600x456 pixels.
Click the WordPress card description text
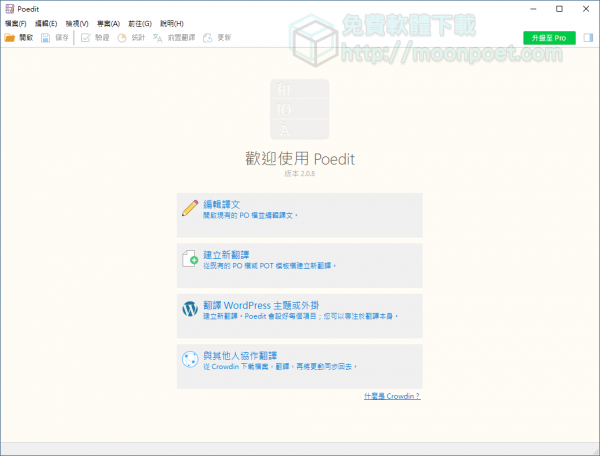[x=300, y=316]
